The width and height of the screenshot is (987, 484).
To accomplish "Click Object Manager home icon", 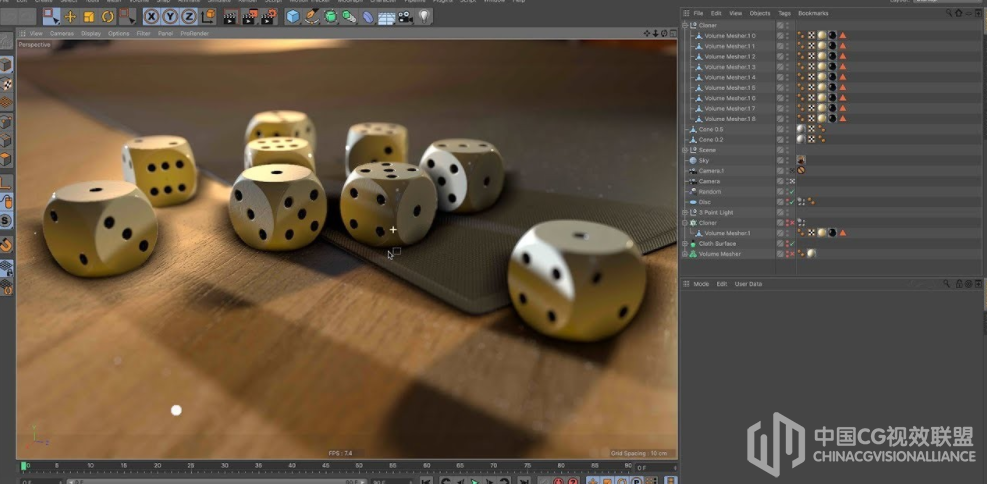I will point(959,13).
